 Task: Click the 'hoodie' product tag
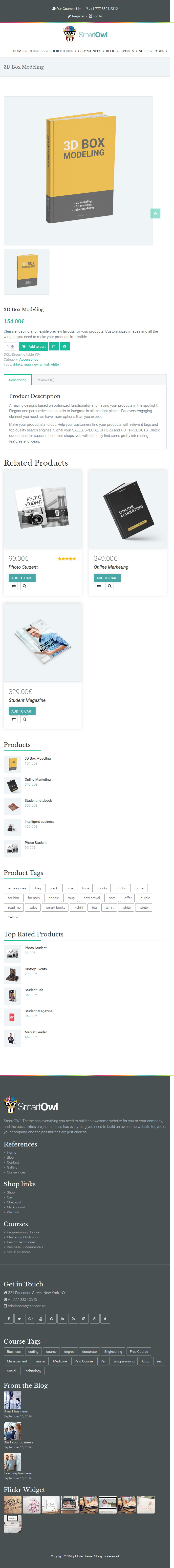[54, 898]
